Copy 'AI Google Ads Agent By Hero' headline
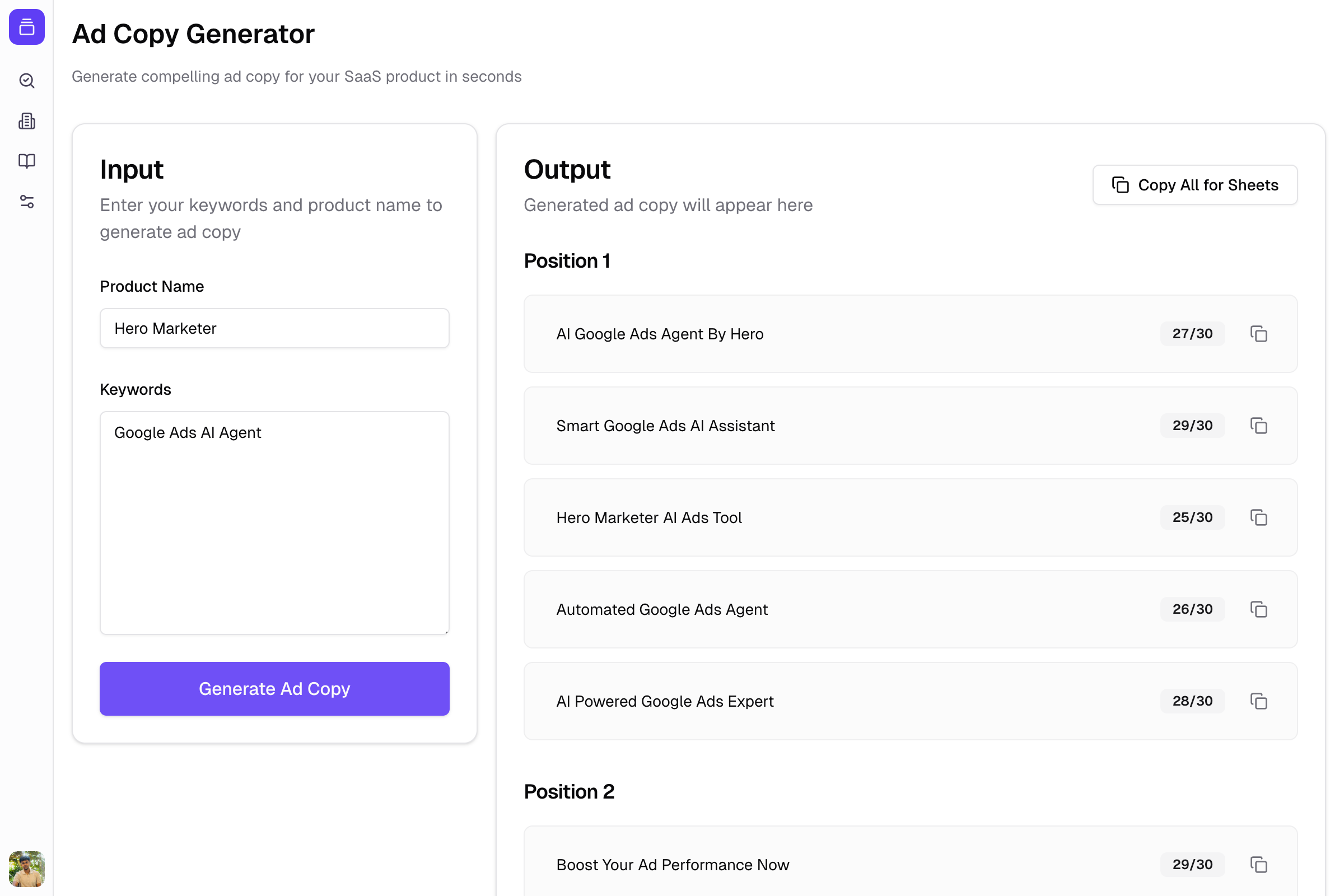 coord(1258,334)
